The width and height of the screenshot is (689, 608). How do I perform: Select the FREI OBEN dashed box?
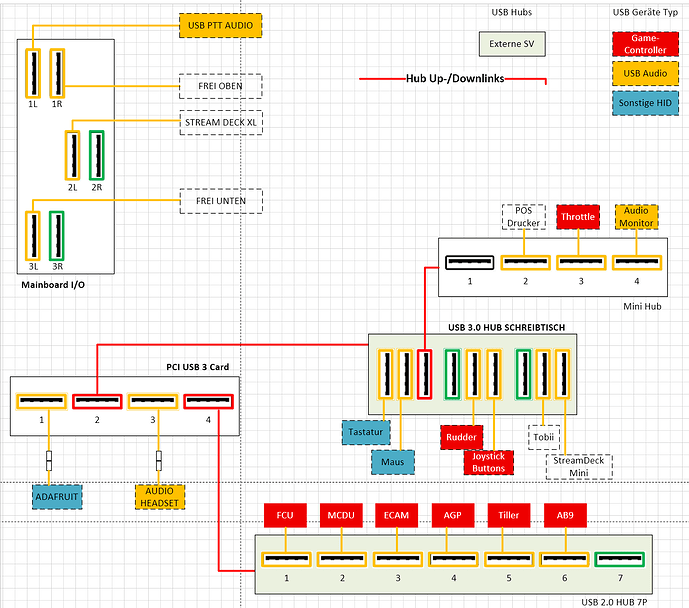[221, 86]
